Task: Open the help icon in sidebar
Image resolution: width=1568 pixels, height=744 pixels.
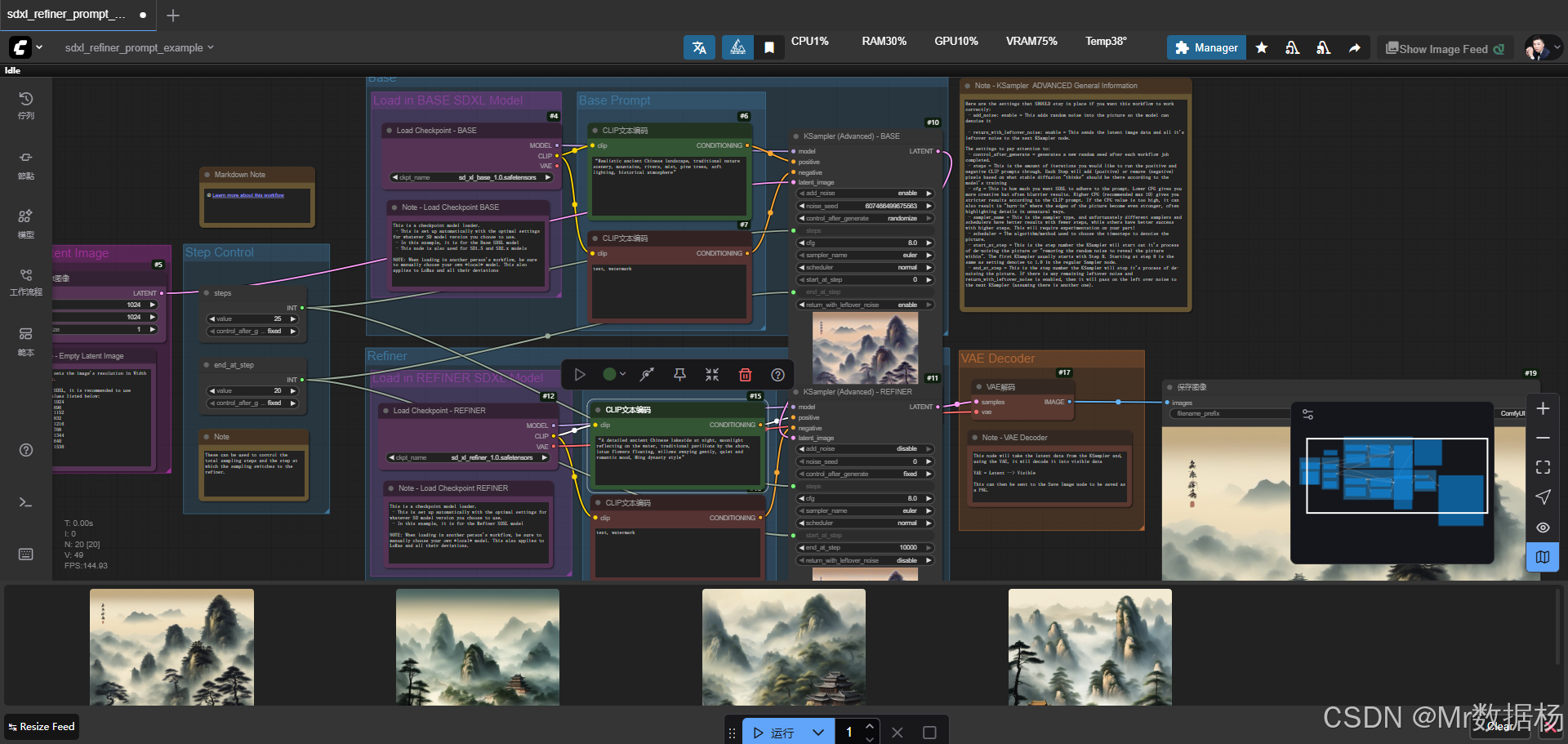Action: coord(26,450)
